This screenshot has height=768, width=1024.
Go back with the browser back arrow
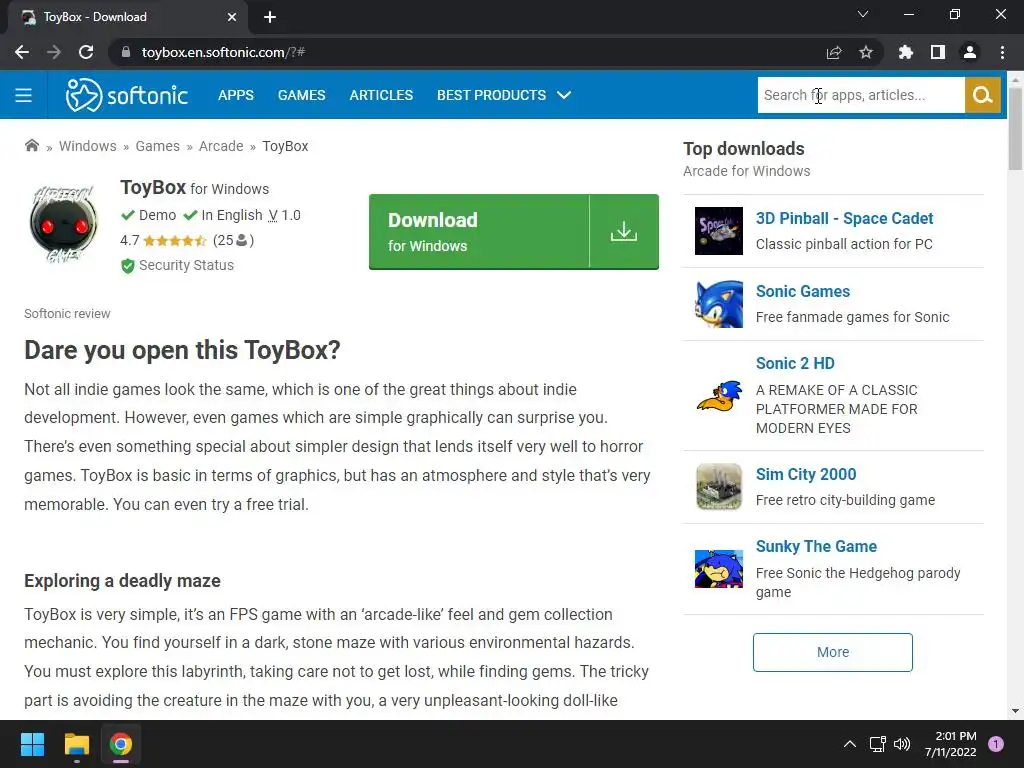point(22,52)
